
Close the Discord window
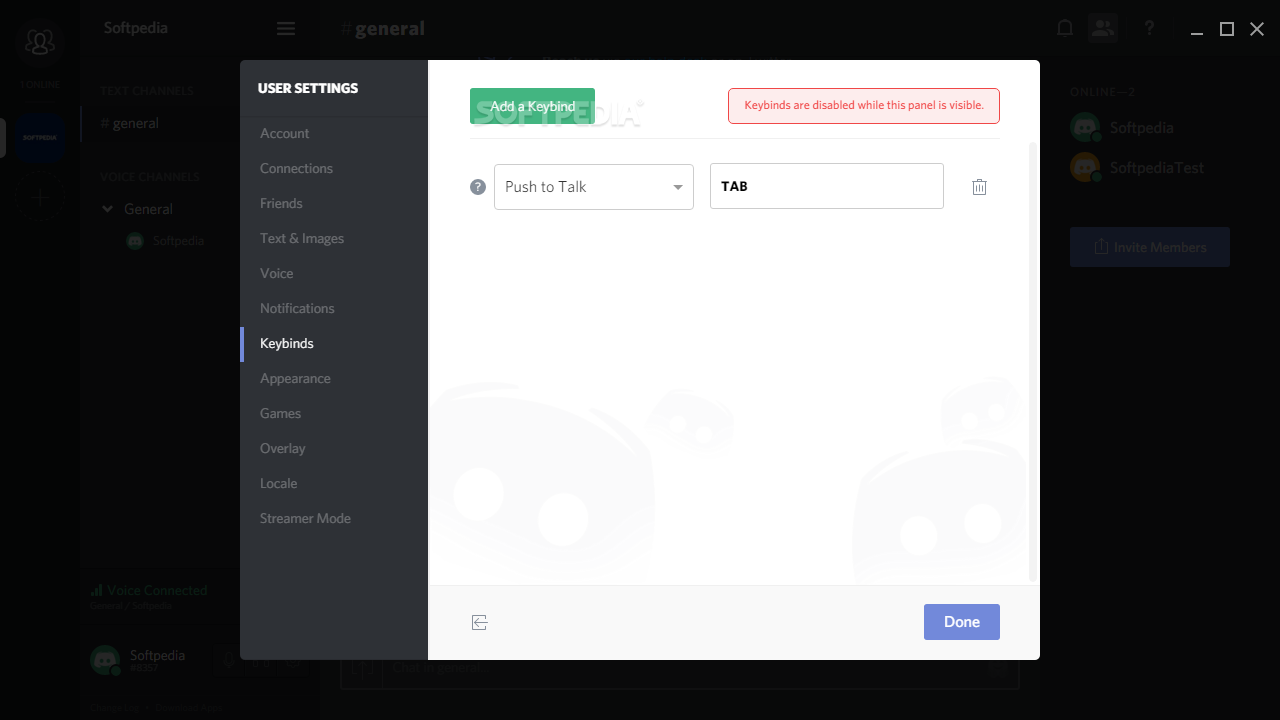click(1257, 29)
